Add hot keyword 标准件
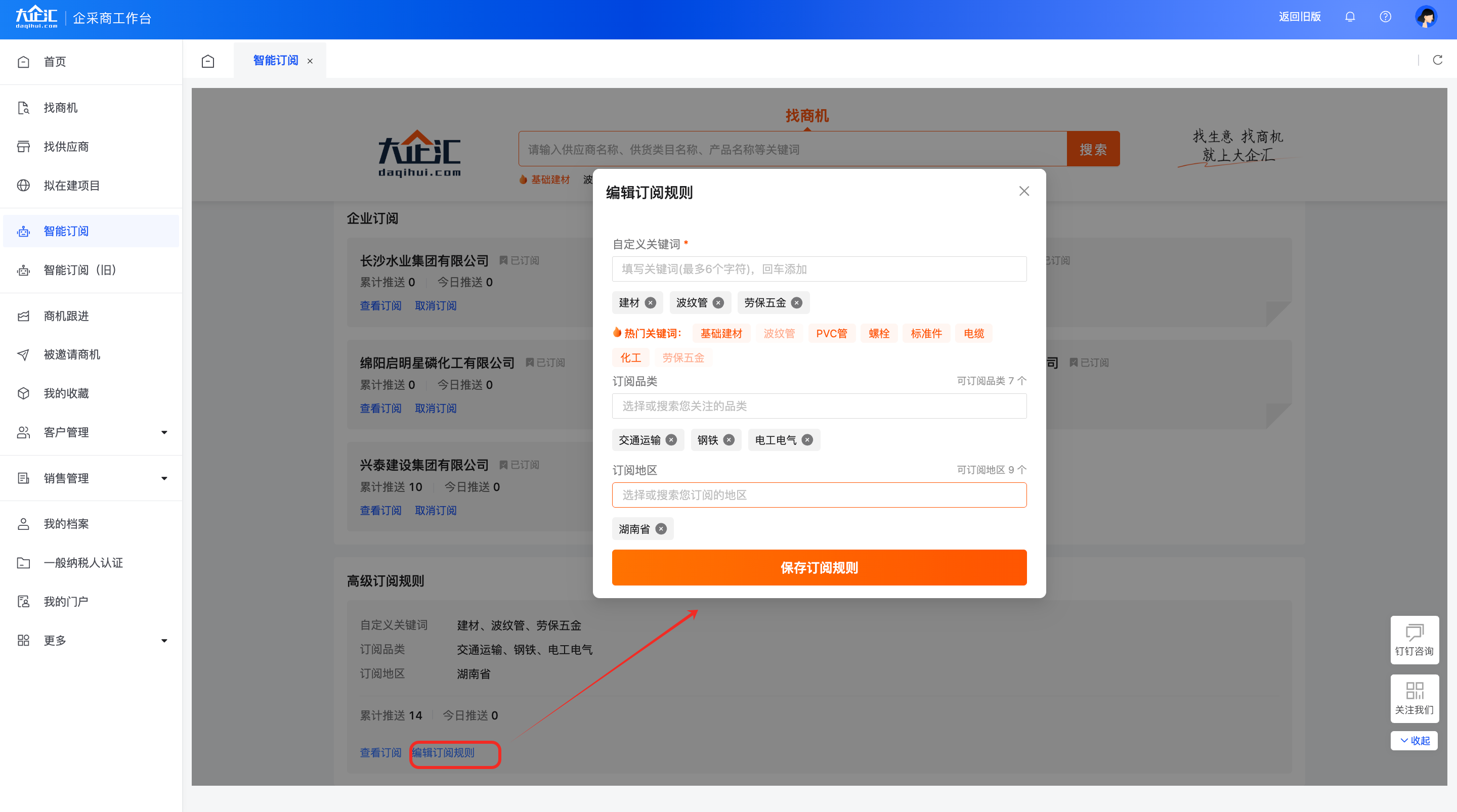 pos(926,334)
